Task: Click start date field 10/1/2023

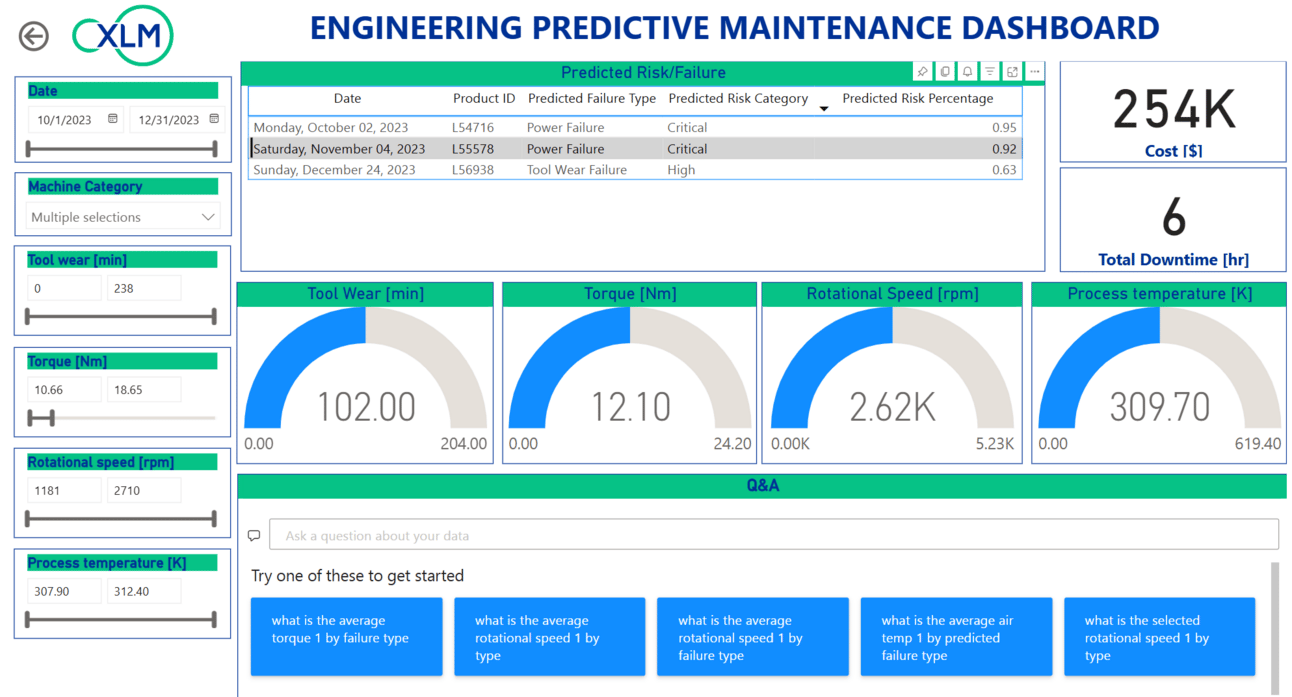Action: pyautogui.click(x=75, y=119)
